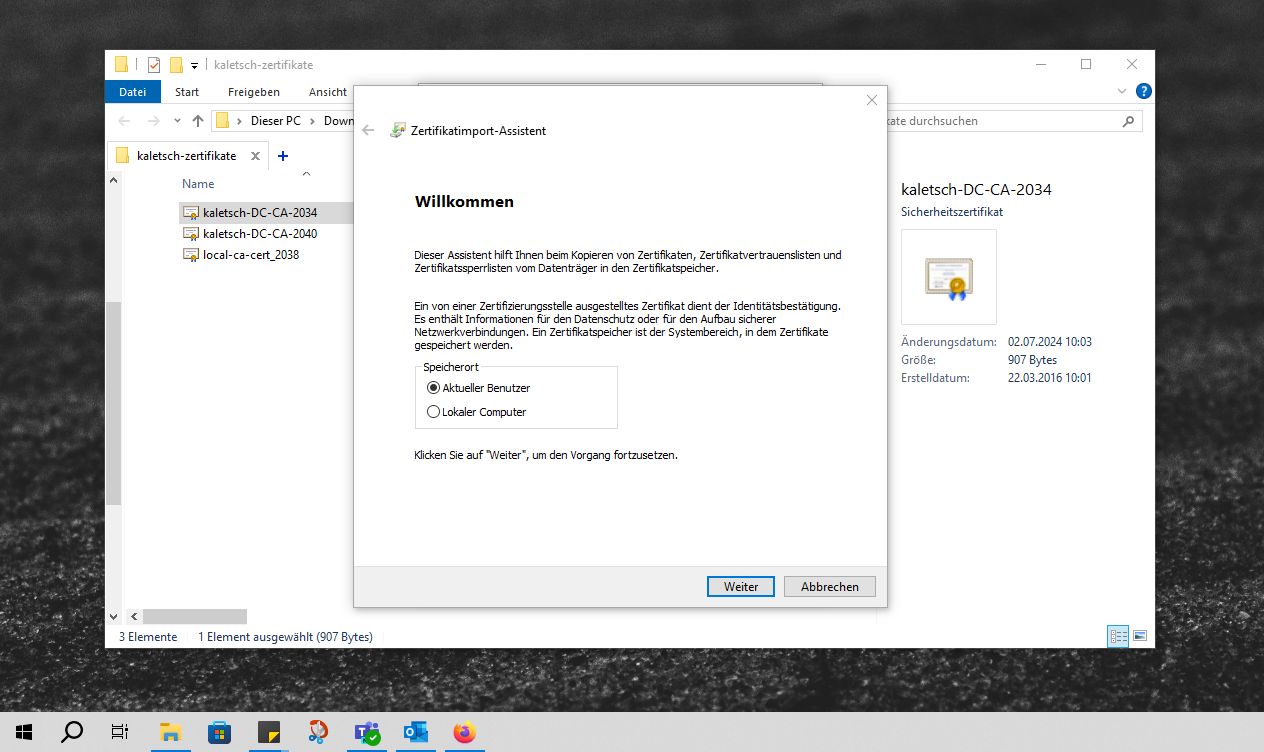Select the "Aktueller Benutzer" radio button
This screenshot has height=752, width=1264.
point(433,388)
